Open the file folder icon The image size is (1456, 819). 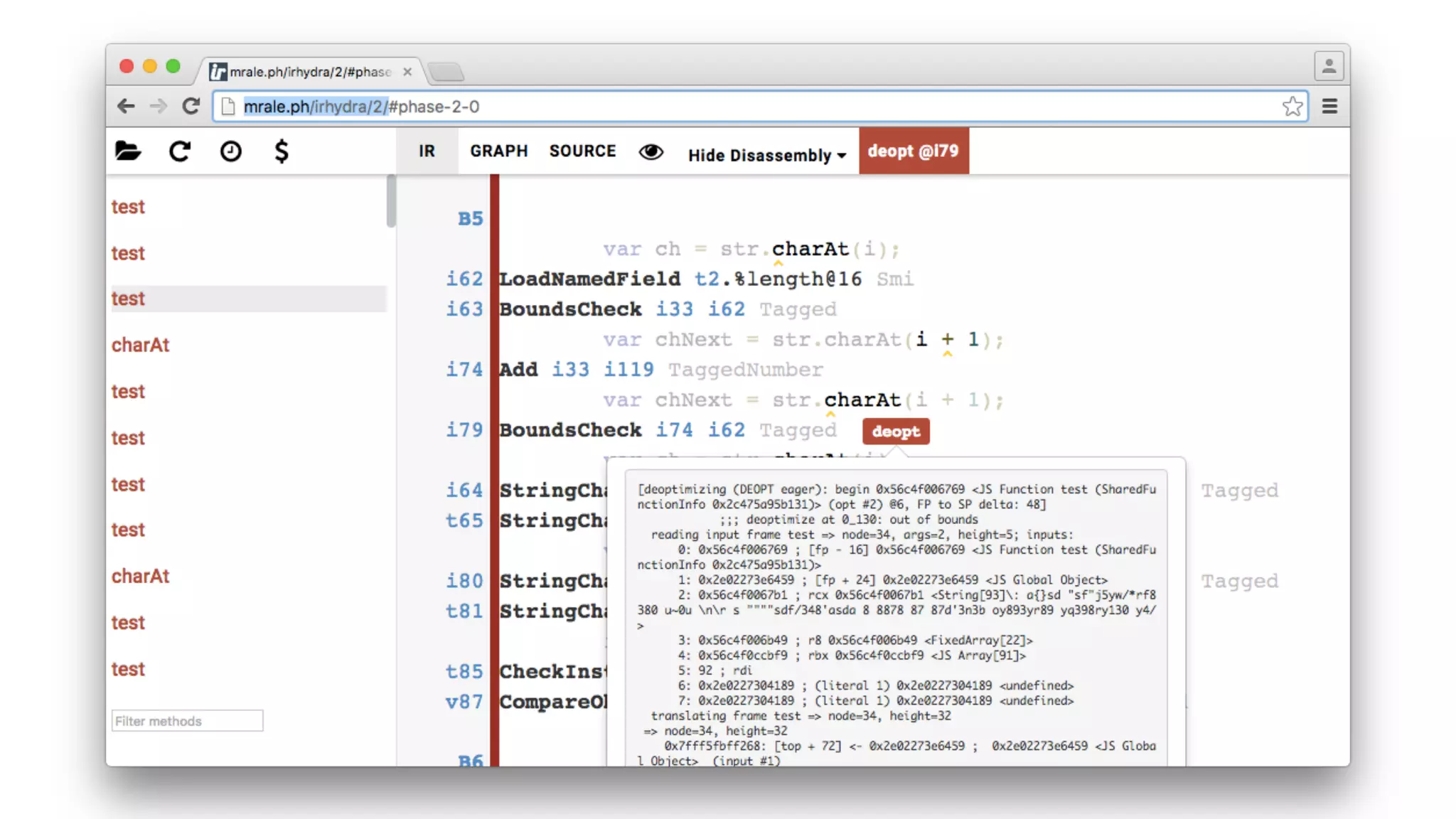[x=128, y=151]
